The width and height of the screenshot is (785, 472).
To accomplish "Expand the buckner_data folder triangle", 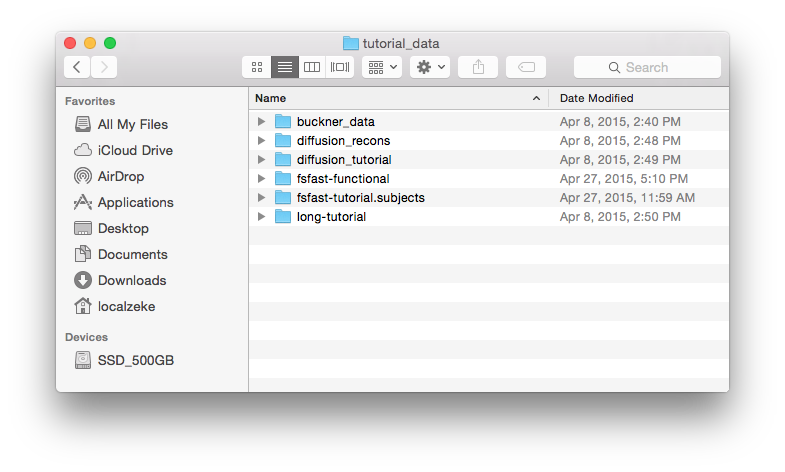I will tap(262, 122).
